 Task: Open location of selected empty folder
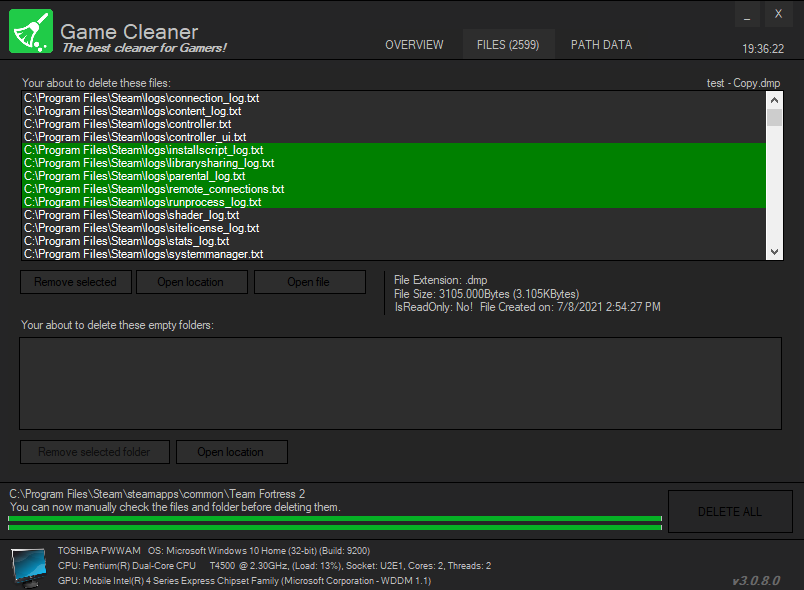click(232, 452)
